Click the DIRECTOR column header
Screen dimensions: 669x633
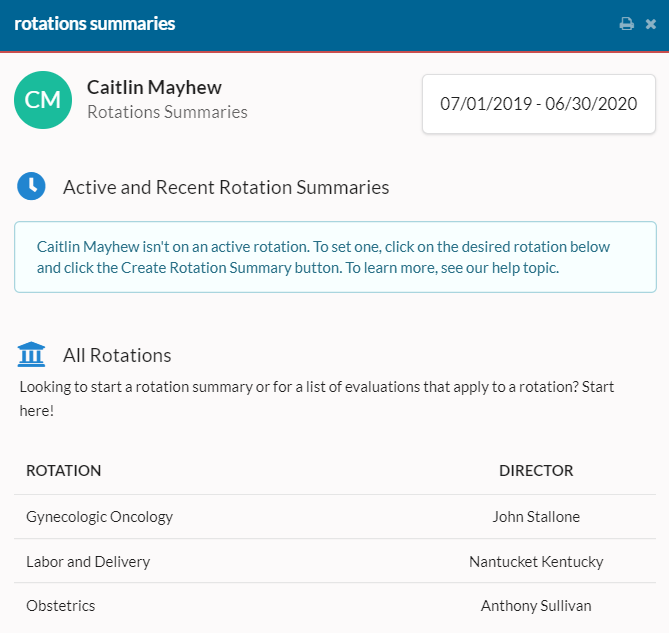536,470
